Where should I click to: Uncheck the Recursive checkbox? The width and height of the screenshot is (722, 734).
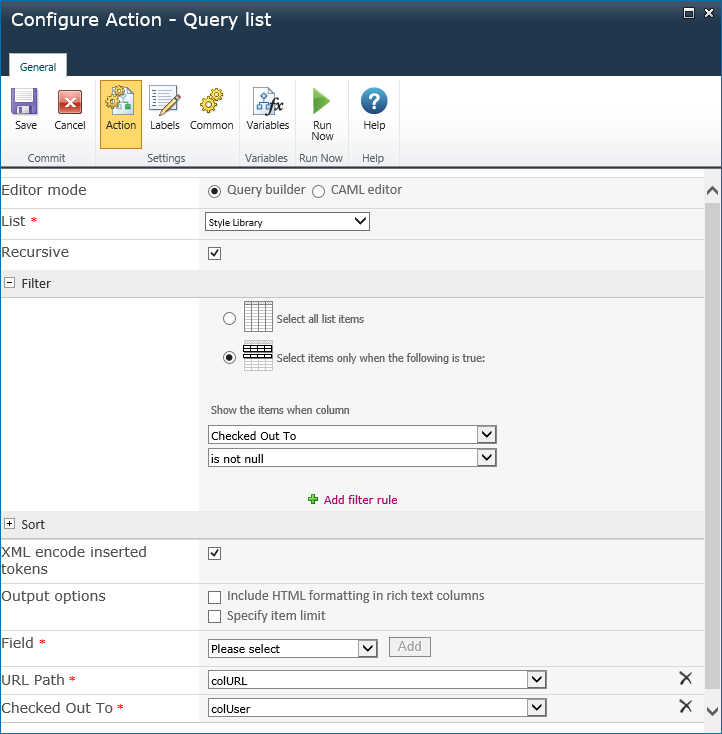coord(214,253)
